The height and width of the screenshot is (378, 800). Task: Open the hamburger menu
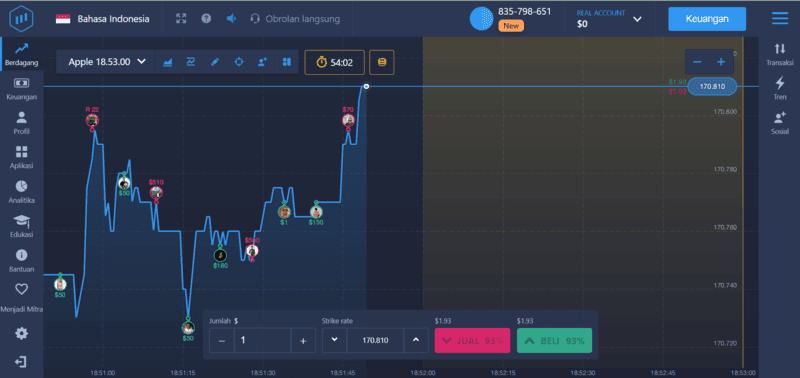780,18
